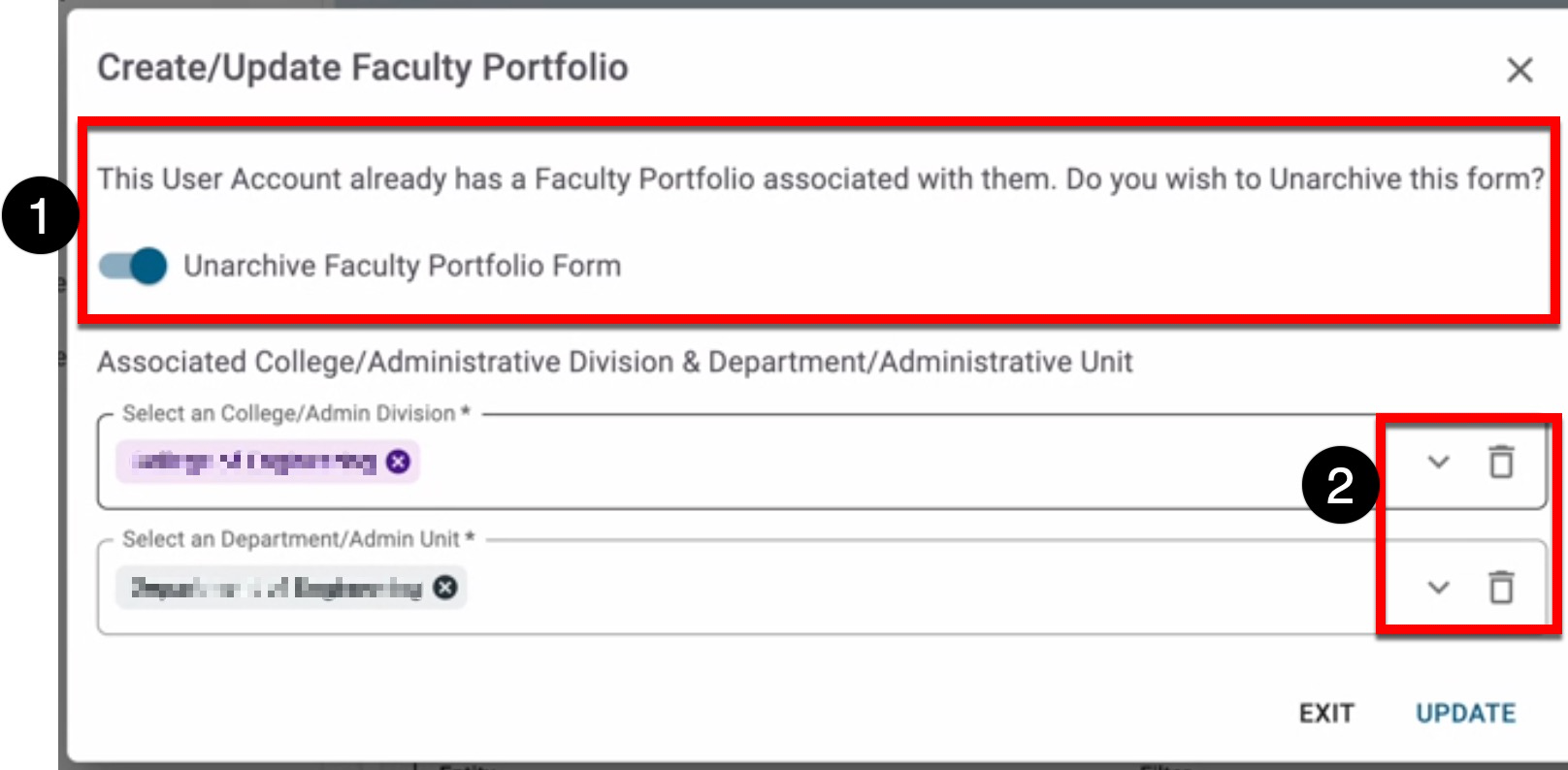The width and height of the screenshot is (1568, 770).
Task: Focus the Department/Admin Unit input field
Action: [x=873, y=588]
